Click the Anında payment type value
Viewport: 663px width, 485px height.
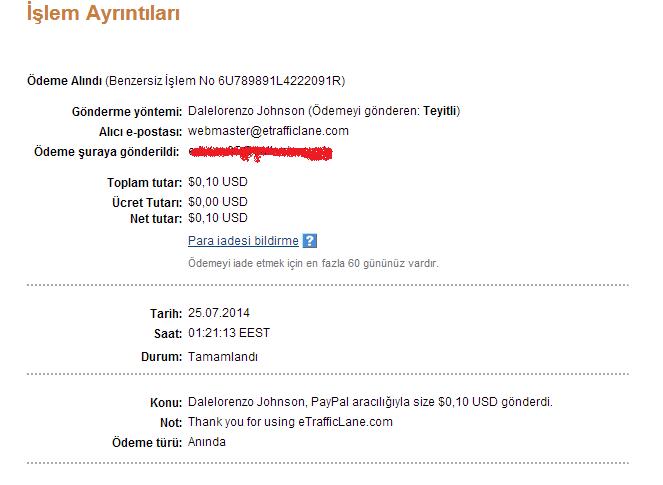(207, 442)
